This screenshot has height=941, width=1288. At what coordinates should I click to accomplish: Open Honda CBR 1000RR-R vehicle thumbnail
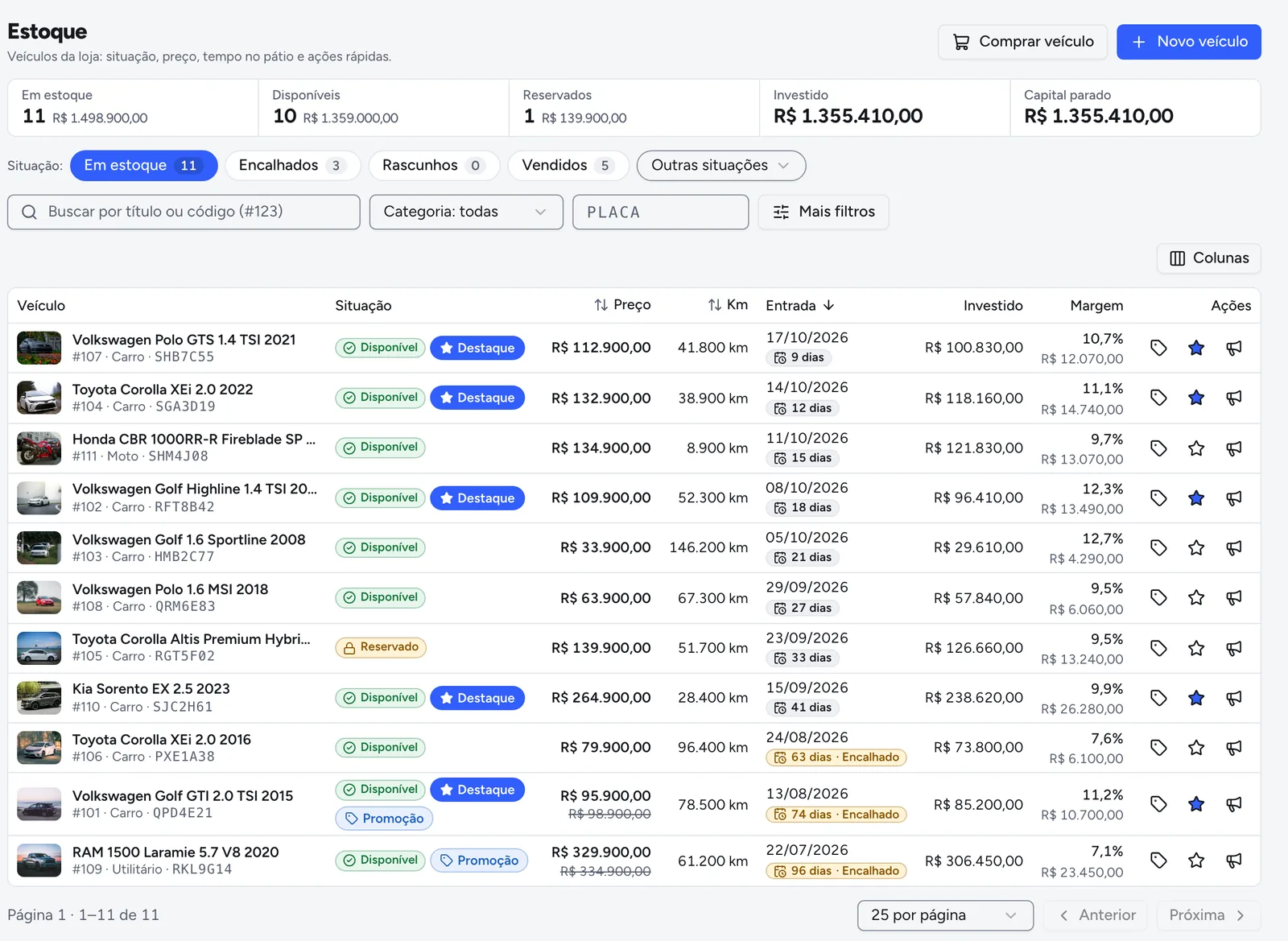39,448
